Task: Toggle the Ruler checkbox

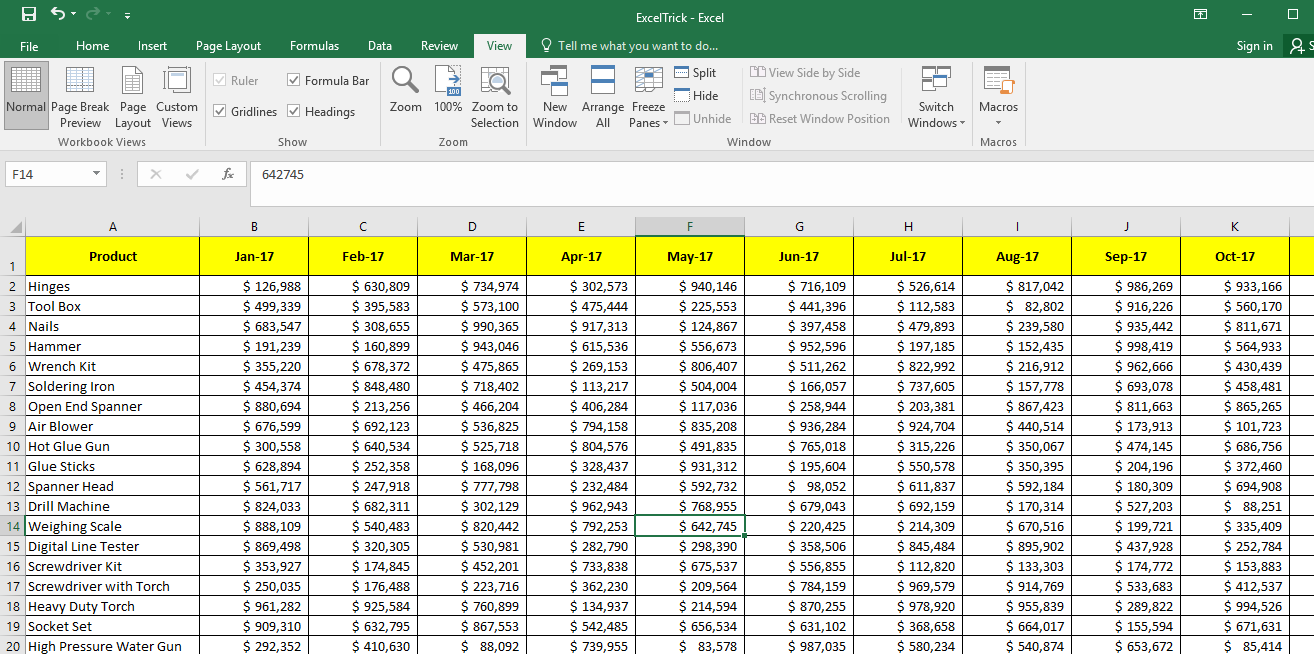Action: point(220,80)
